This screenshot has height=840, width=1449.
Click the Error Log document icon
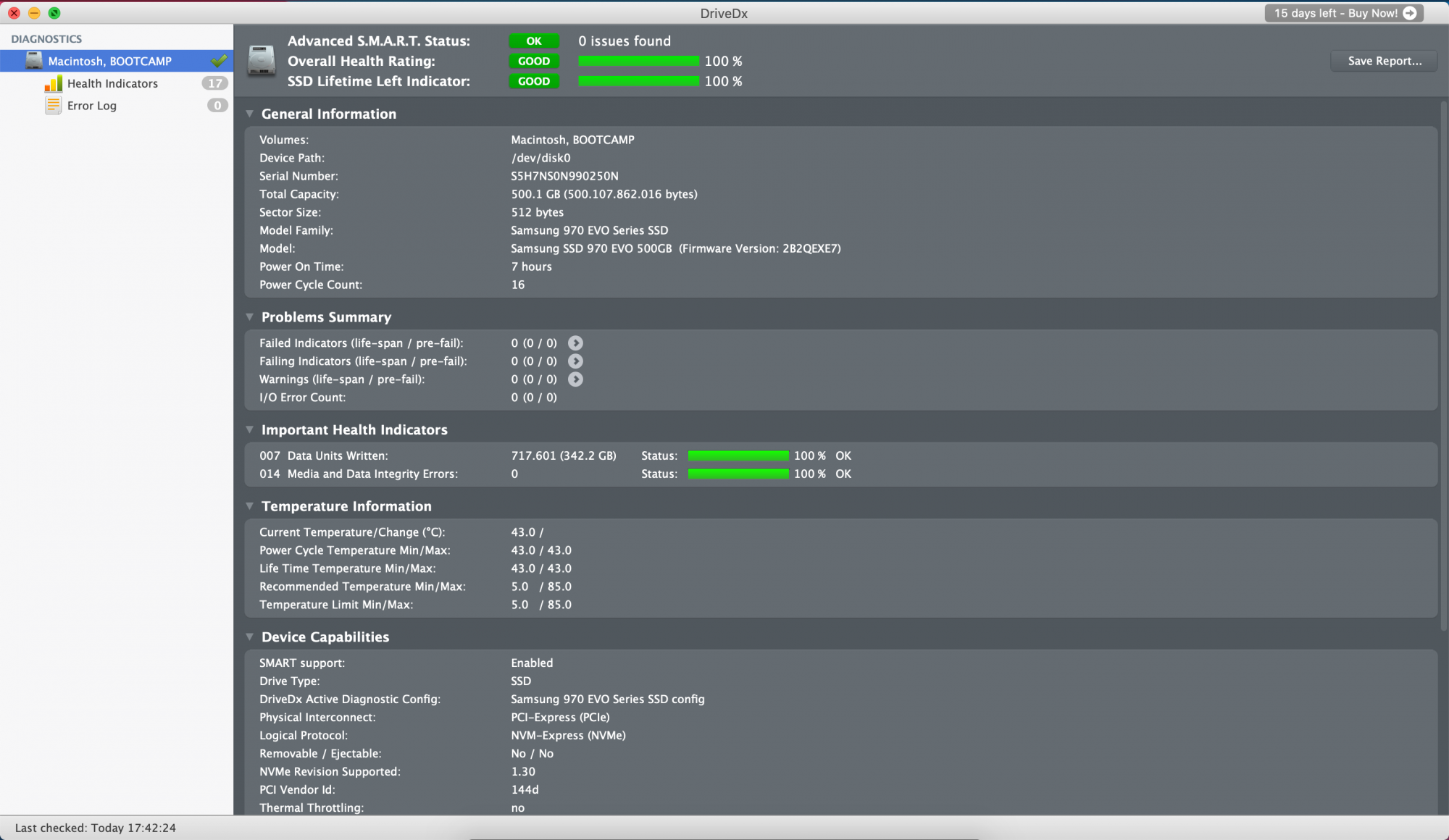(54, 106)
